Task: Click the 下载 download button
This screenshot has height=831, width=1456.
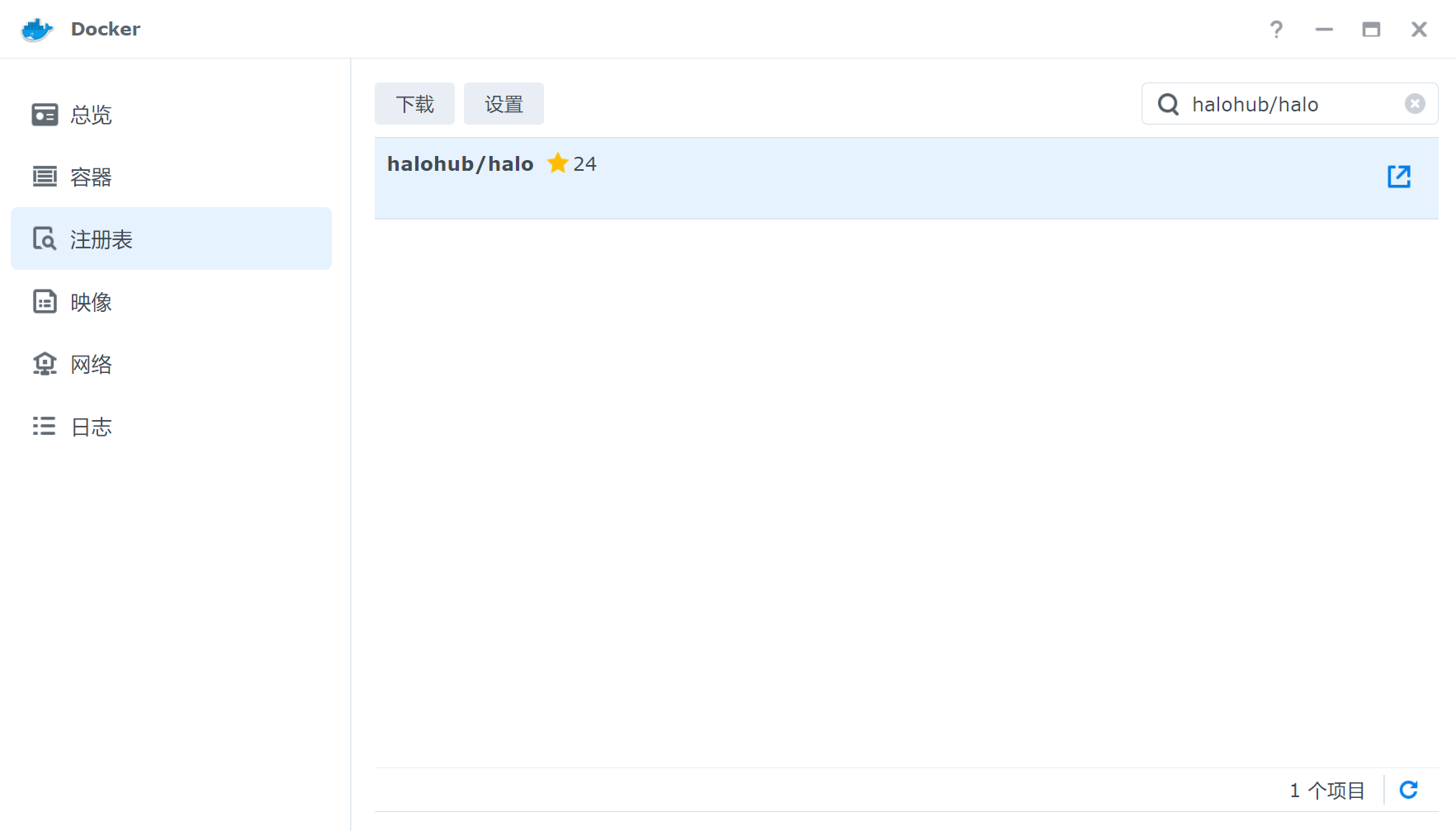Action: (414, 104)
